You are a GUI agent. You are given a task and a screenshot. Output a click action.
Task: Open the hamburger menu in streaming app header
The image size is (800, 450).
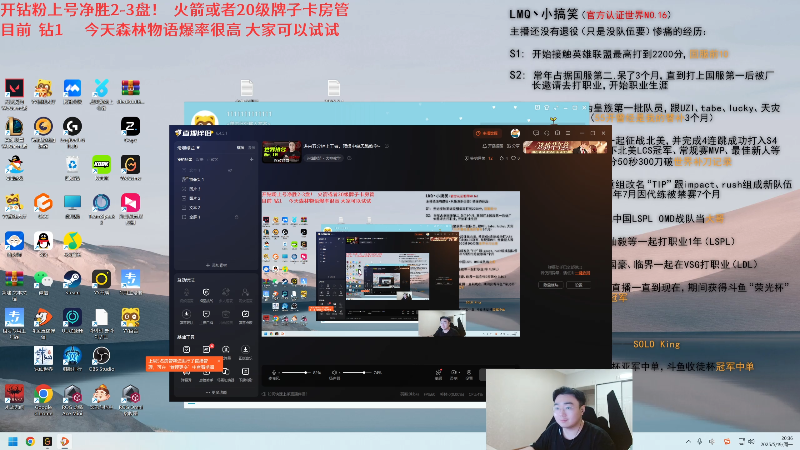[x=568, y=133]
